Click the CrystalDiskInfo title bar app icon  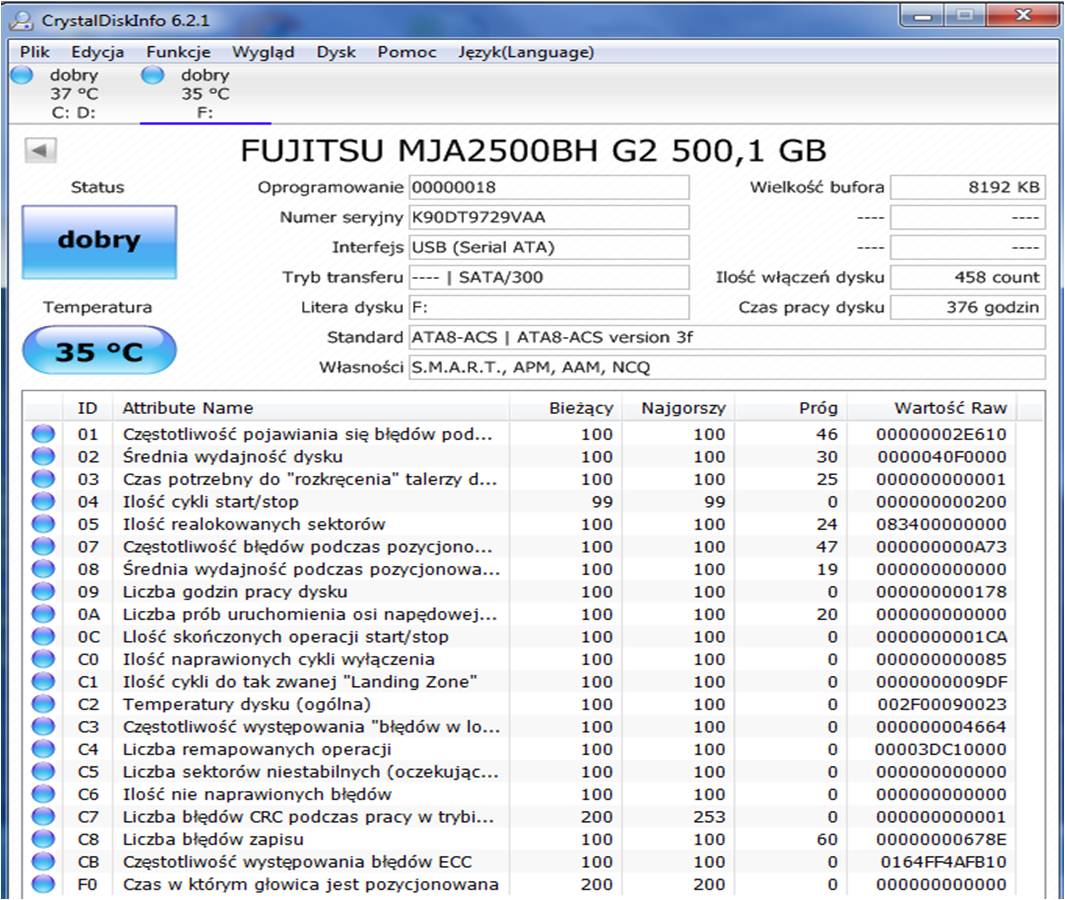(22, 20)
